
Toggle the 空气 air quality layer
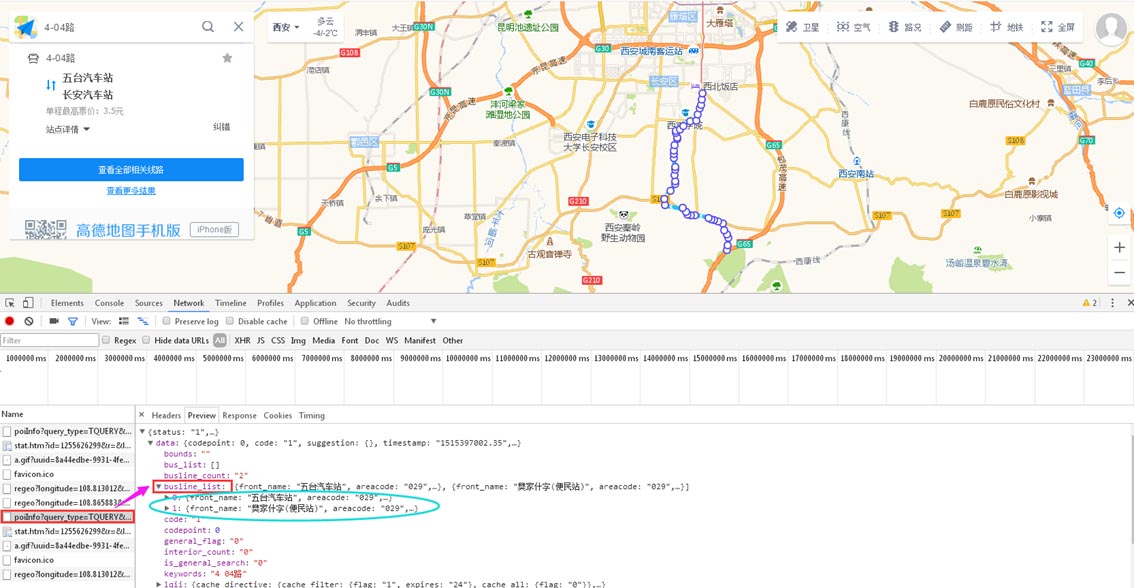[x=853, y=27]
